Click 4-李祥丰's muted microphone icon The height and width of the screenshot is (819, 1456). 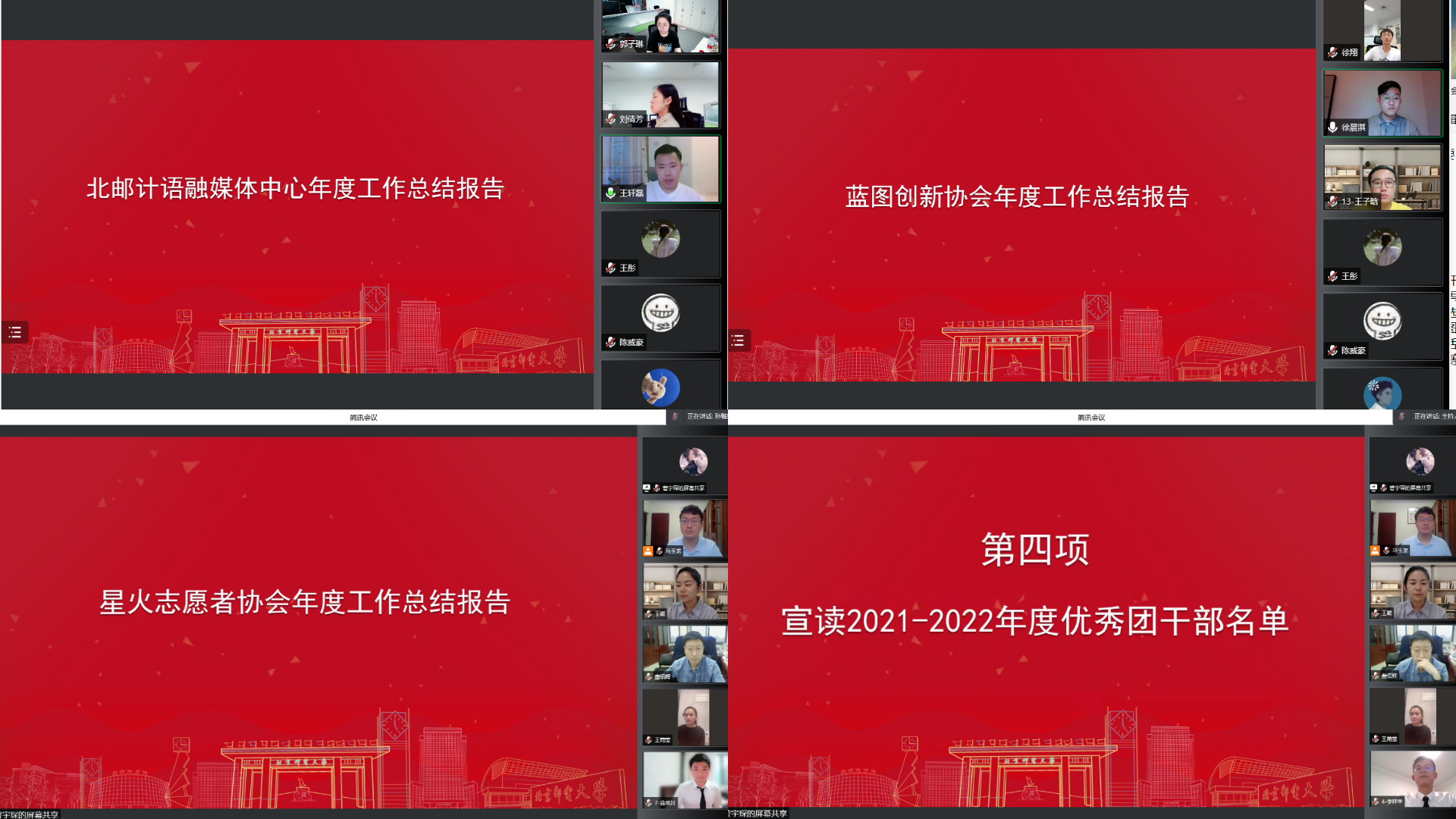click(x=1376, y=801)
